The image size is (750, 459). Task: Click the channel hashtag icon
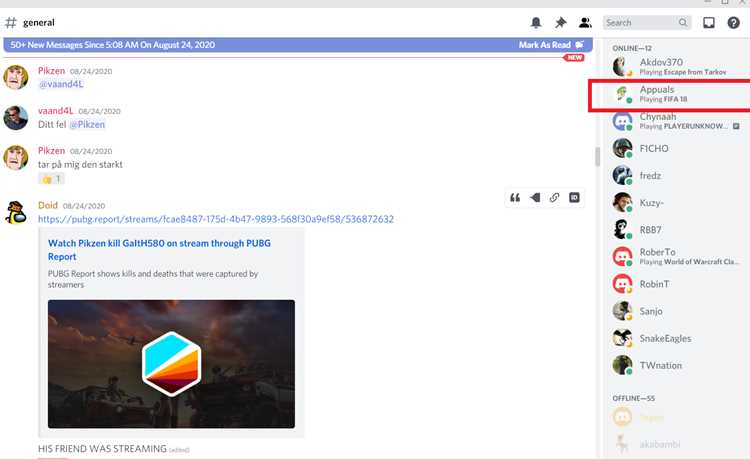[11, 22]
